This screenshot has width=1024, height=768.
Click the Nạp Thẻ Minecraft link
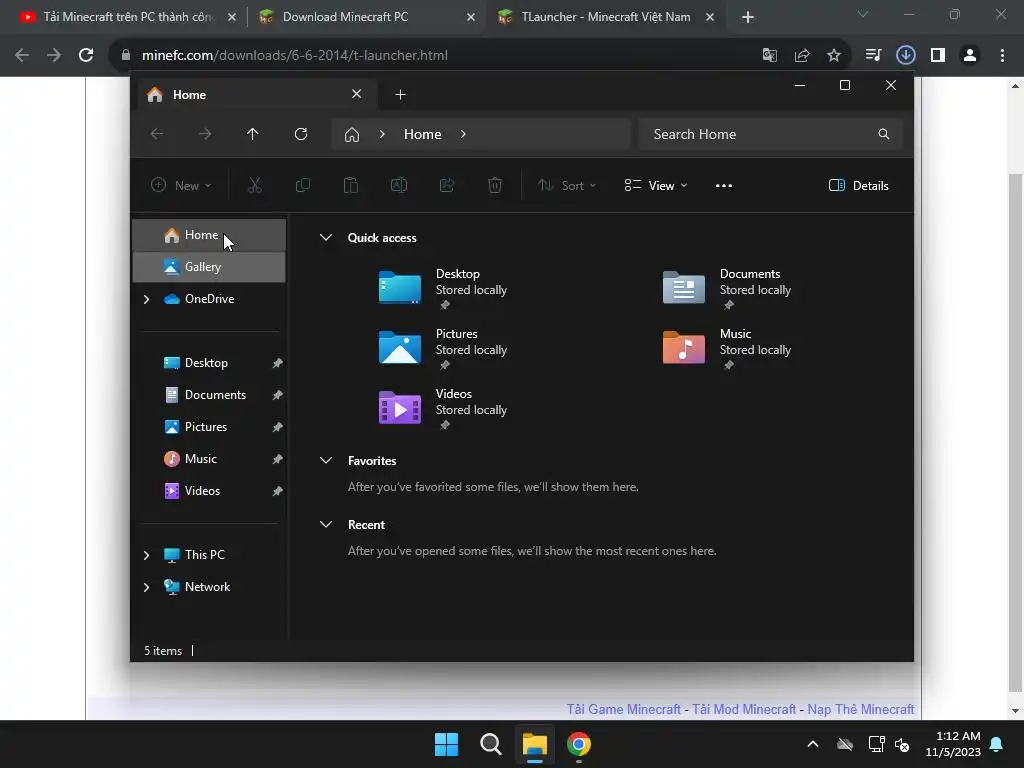click(x=861, y=710)
